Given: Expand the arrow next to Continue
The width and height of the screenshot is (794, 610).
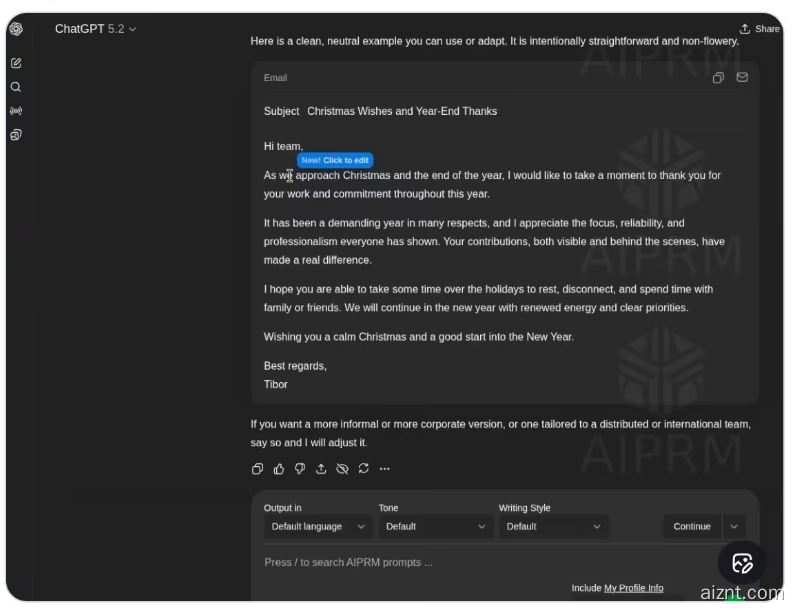Looking at the screenshot, I should [734, 527].
